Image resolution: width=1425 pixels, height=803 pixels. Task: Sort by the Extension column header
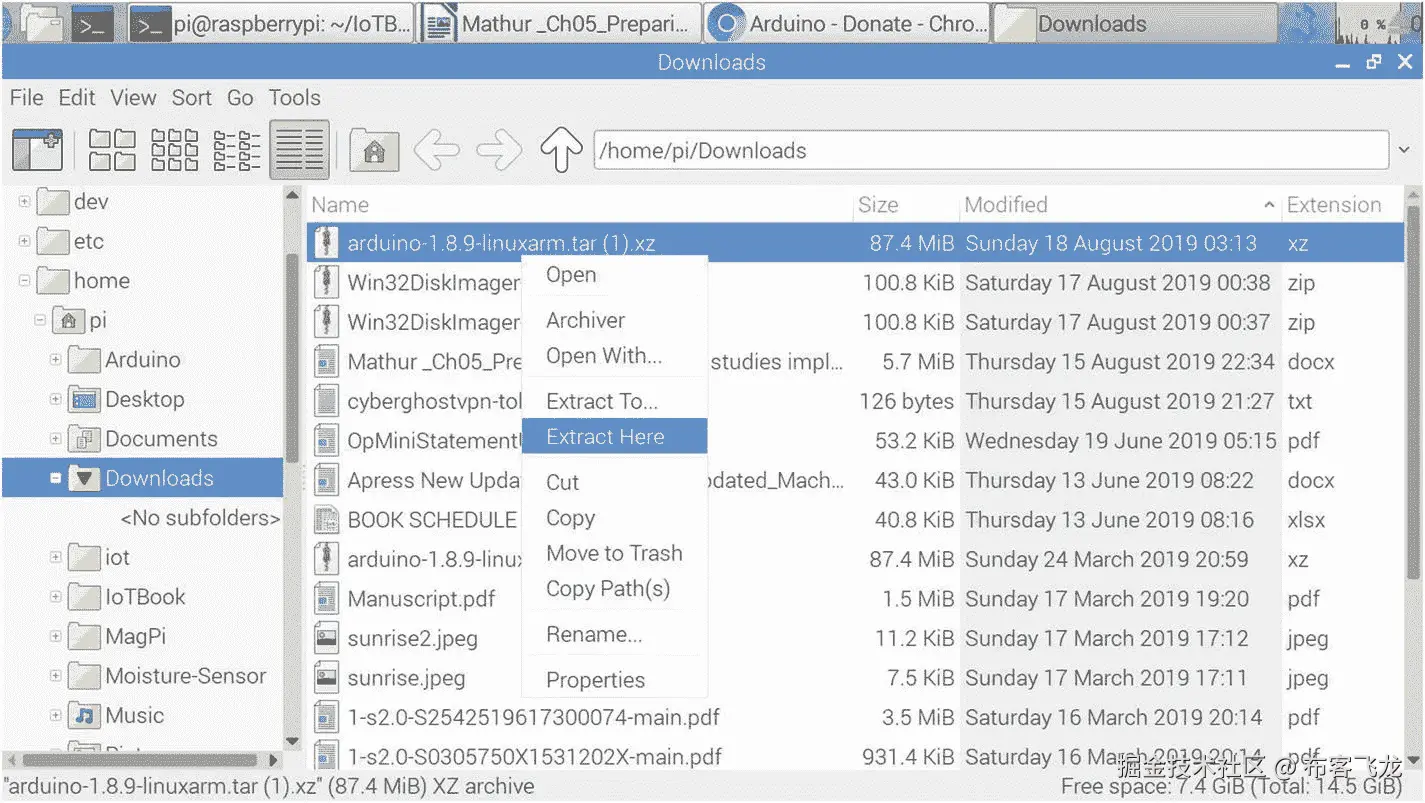(x=1342, y=205)
